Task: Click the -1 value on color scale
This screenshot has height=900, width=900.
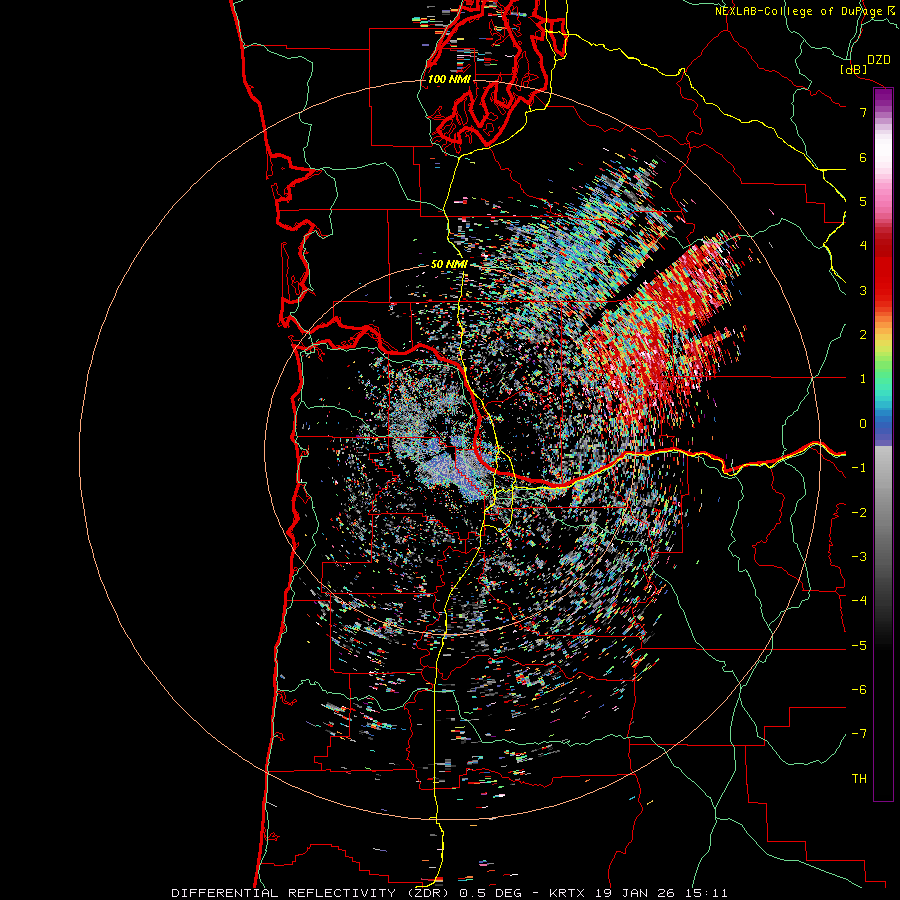Action: pyautogui.click(x=859, y=468)
